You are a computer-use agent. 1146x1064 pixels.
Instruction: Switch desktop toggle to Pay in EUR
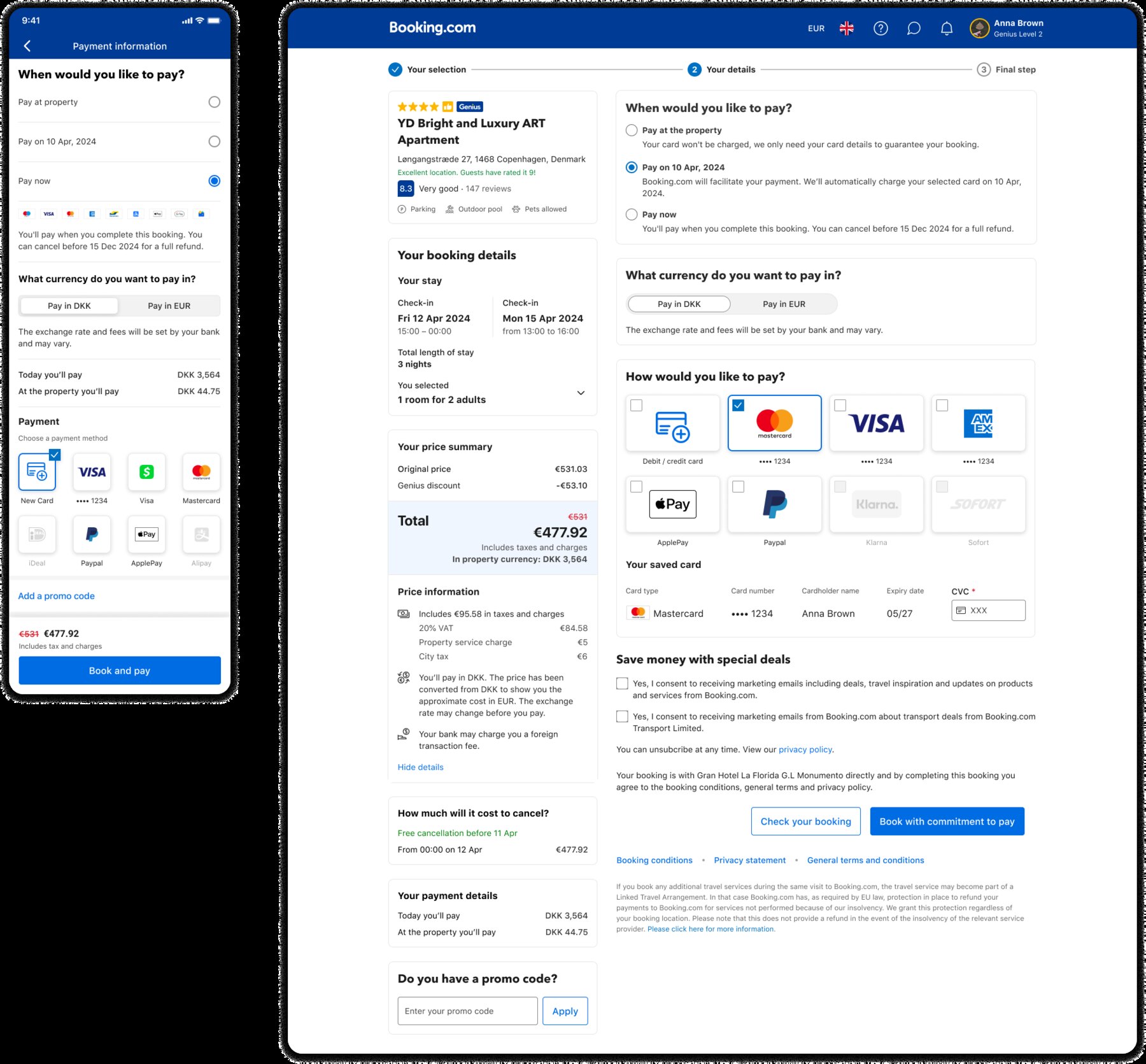(784, 304)
